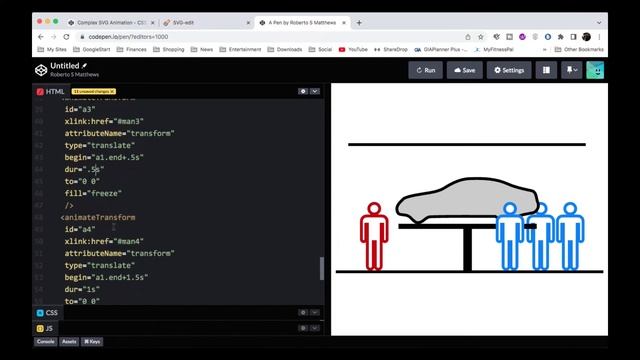Click the HTML editor vertical scrollbar thumb
This screenshot has height=360, width=640.
tap(322, 268)
